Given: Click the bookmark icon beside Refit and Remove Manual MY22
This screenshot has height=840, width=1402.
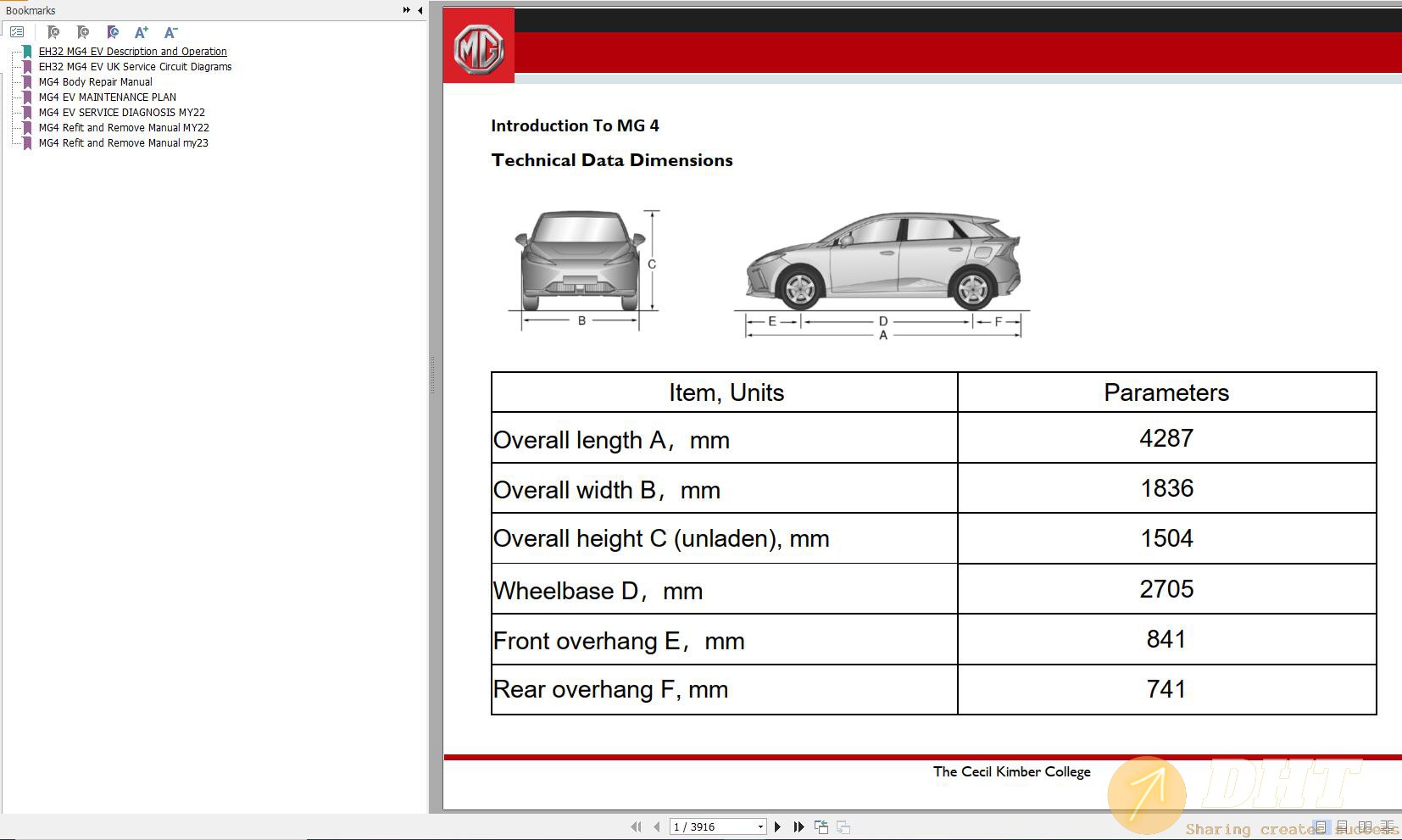Looking at the screenshot, I should tap(27, 128).
